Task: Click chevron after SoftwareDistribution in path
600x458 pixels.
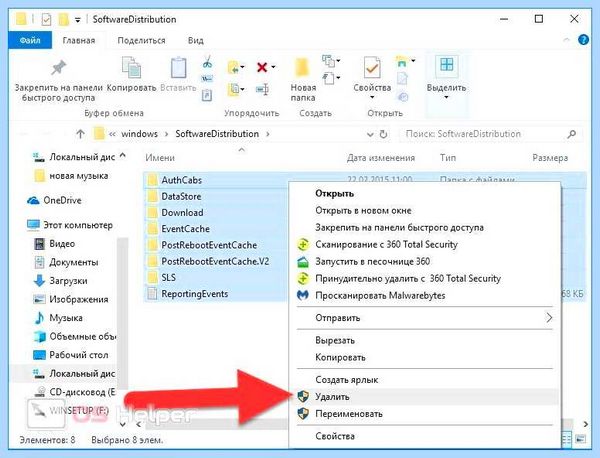Action: (267, 134)
